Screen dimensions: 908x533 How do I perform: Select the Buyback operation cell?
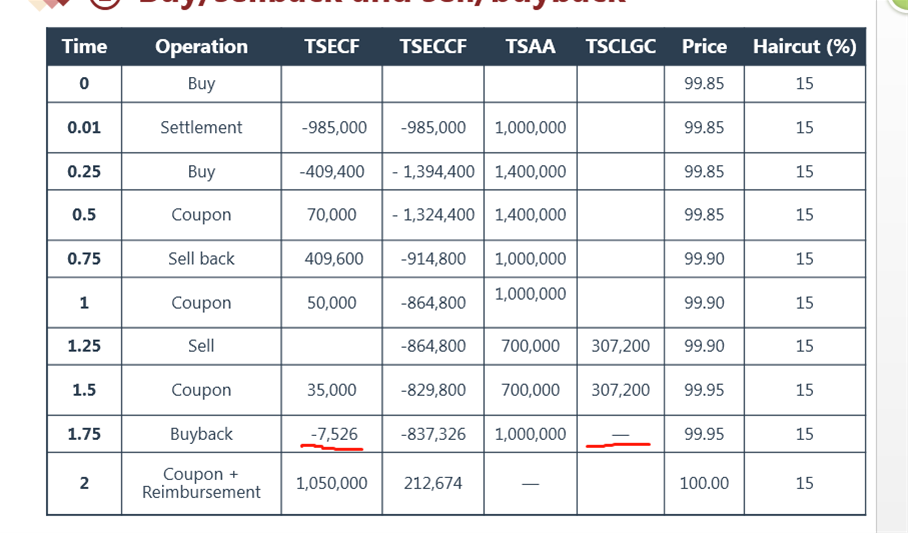(x=202, y=434)
